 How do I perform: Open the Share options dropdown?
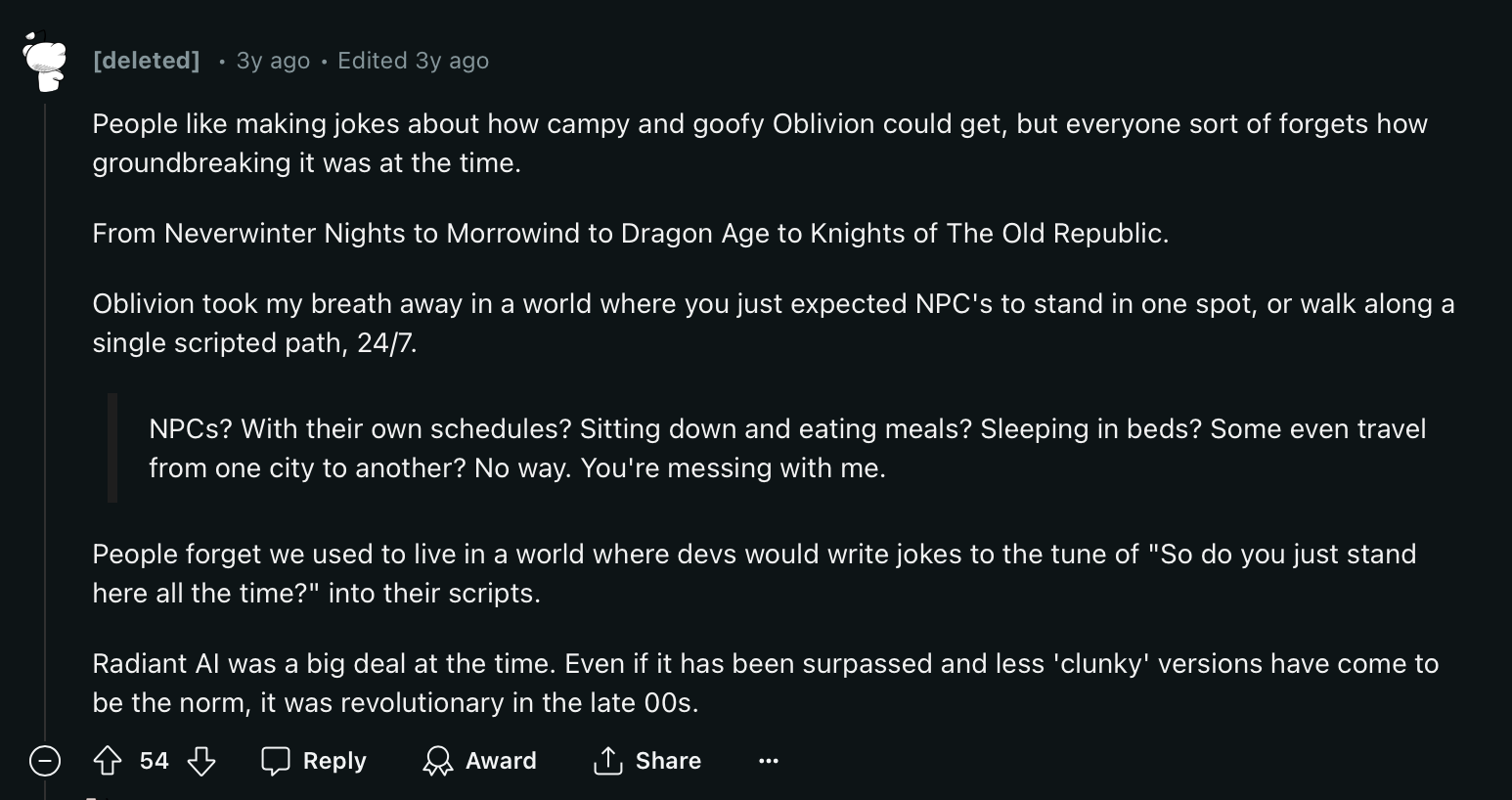click(x=647, y=760)
